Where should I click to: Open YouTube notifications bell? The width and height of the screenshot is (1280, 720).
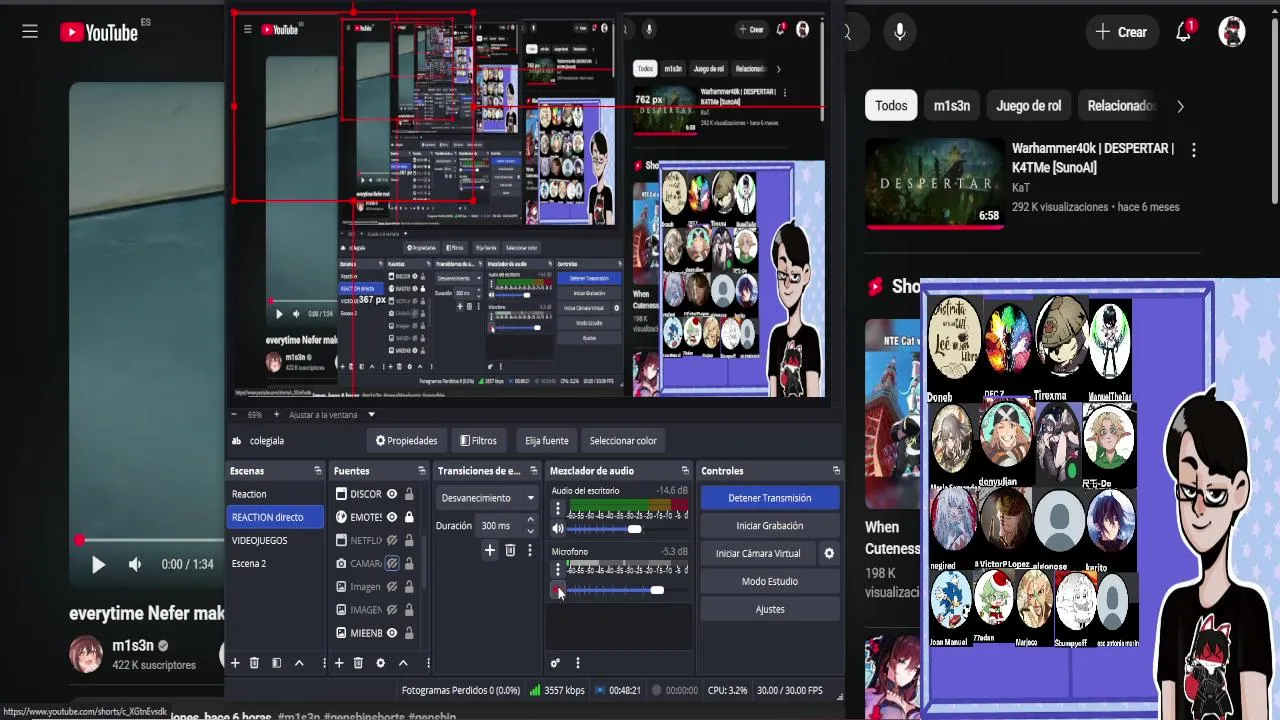[x=1184, y=32]
